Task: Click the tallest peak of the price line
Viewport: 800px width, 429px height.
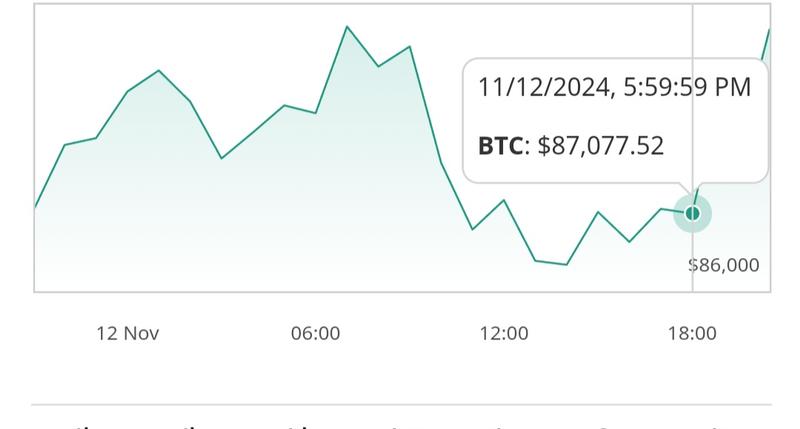Action: coord(347,26)
